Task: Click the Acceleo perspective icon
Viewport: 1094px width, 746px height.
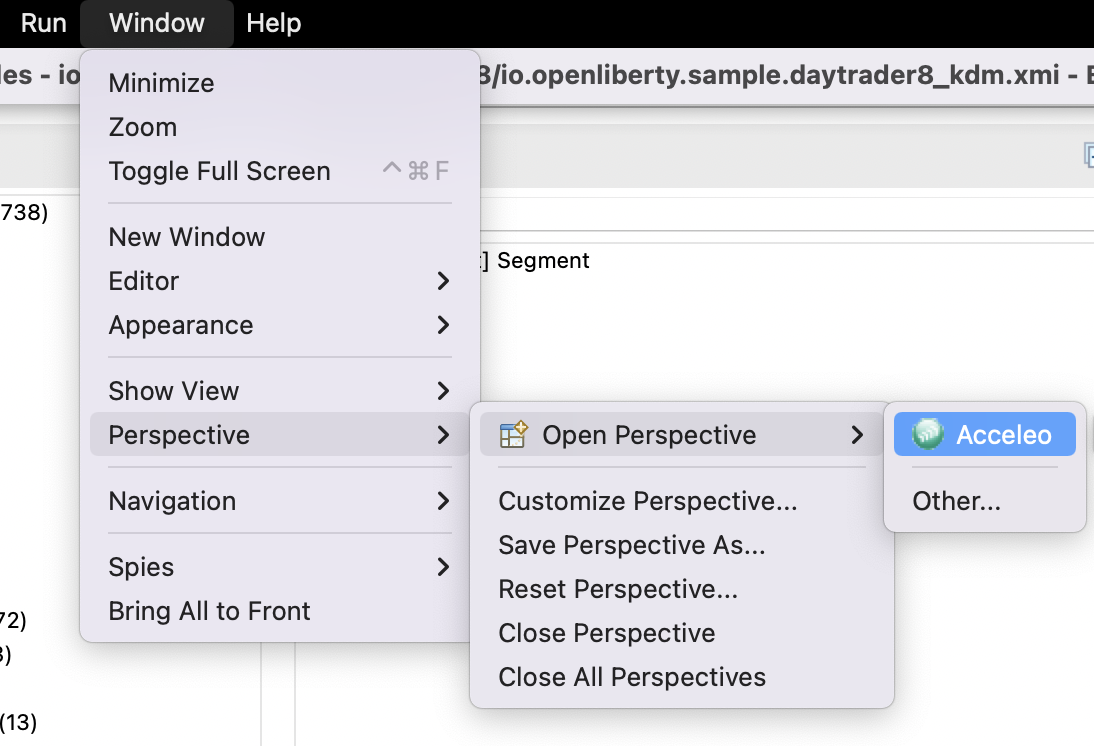Action: coord(927,435)
